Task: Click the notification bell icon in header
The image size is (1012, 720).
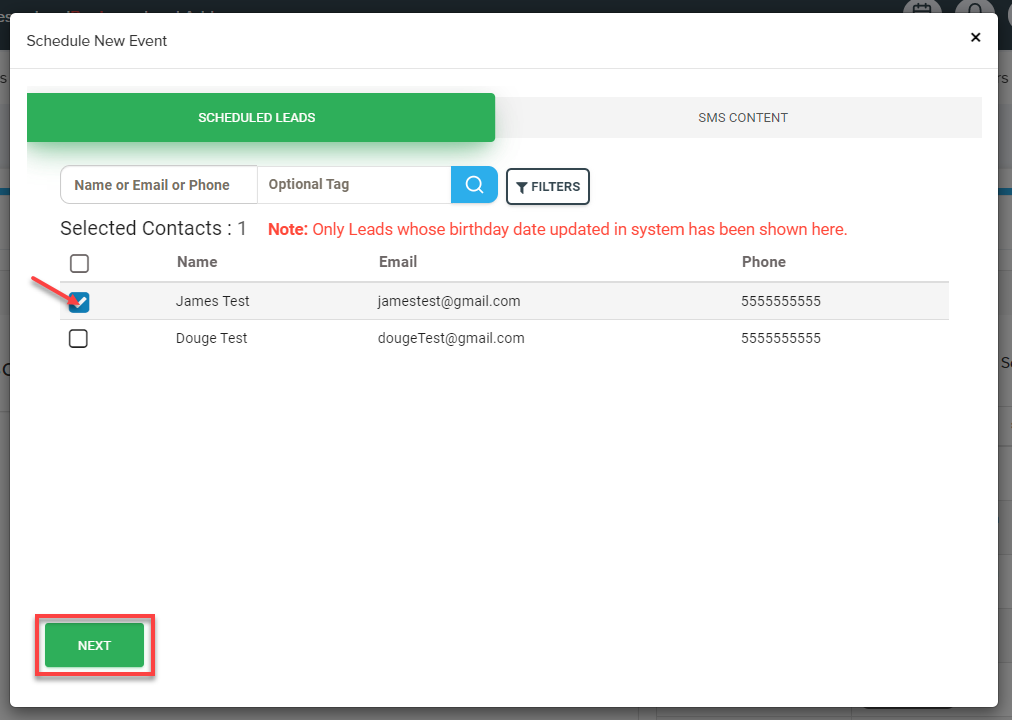Action: click(973, 10)
